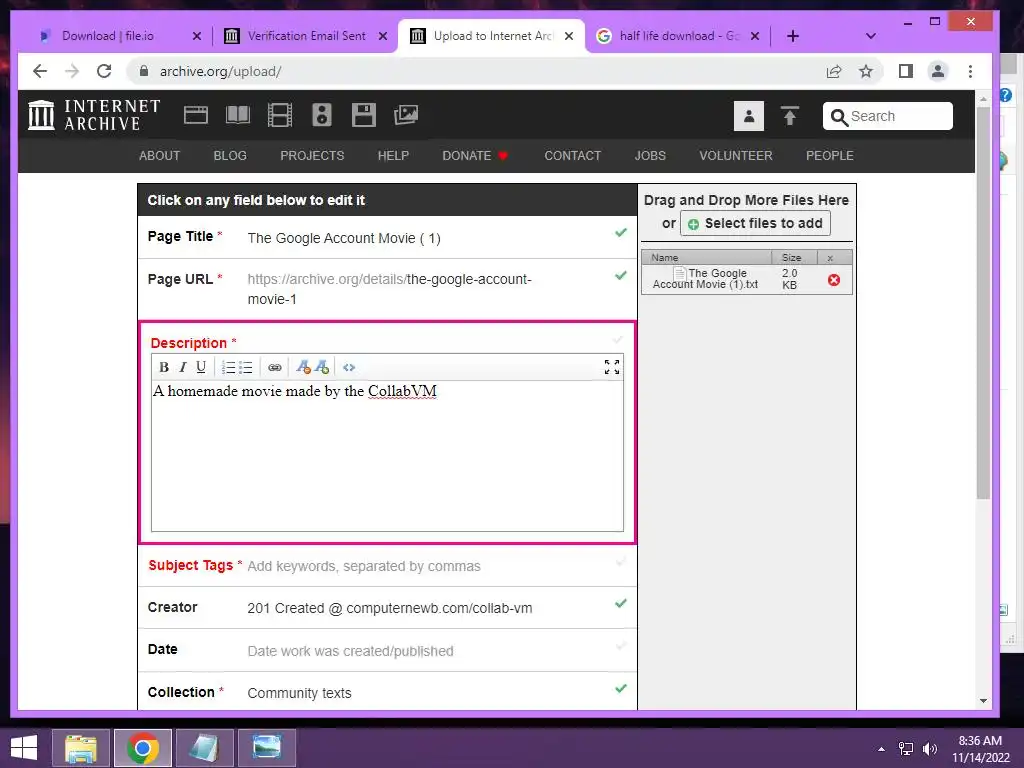This screenshot has height=768, width=1024.
Task: Expand description editor to fullscreen
Action: pos(611,367)
